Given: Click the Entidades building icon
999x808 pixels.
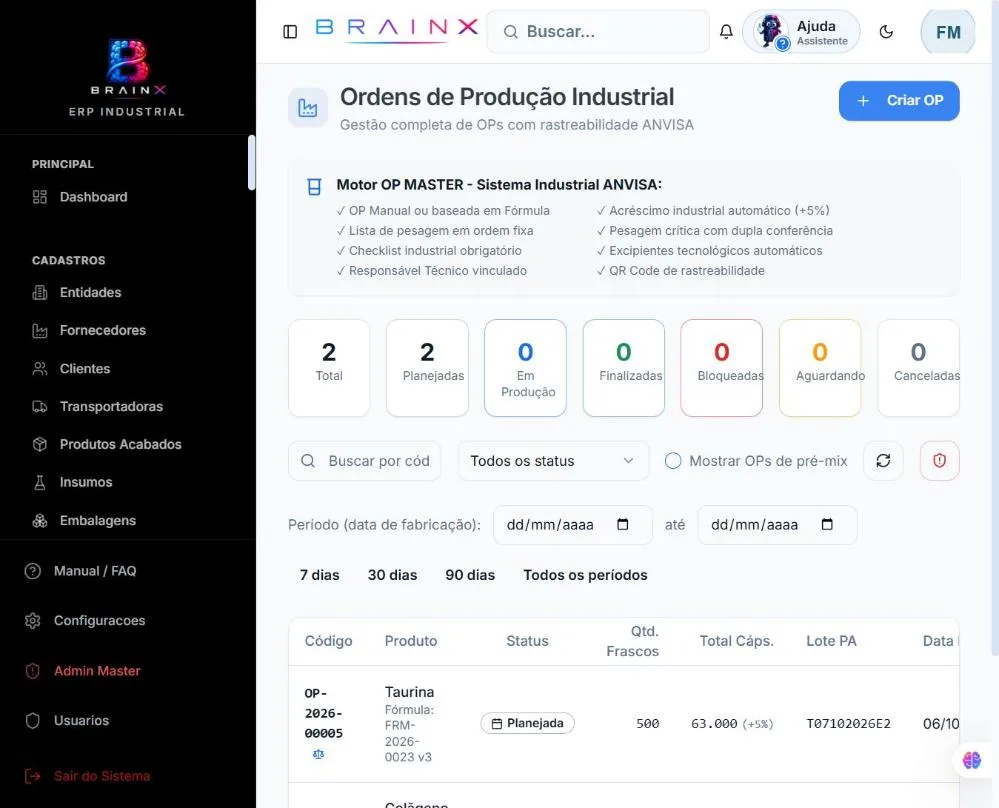Looking at the screenshot, I should (x=40, y=292).
